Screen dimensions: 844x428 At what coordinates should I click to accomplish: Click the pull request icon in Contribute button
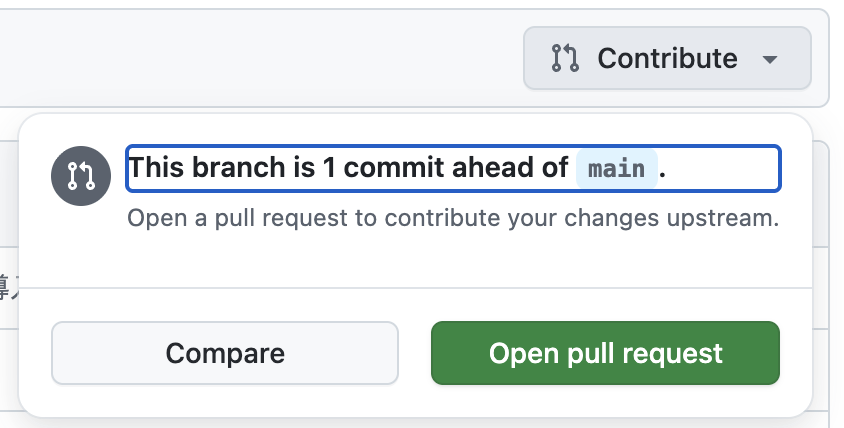[x=565, y=58]
